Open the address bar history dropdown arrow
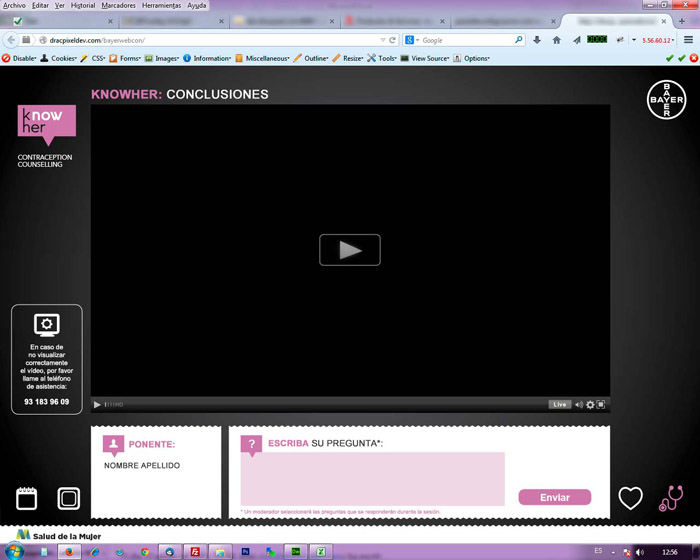700x560 pixels. pos(383,40)
